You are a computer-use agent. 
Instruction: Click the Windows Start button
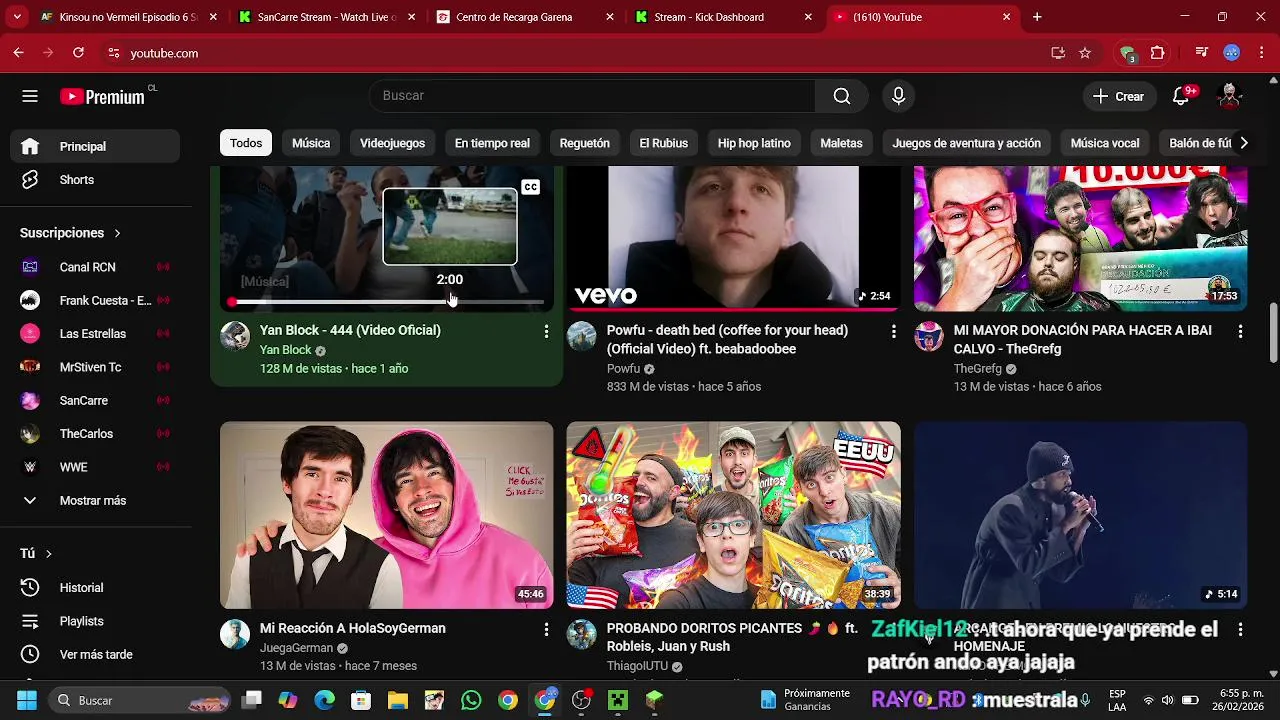point(27,700)
